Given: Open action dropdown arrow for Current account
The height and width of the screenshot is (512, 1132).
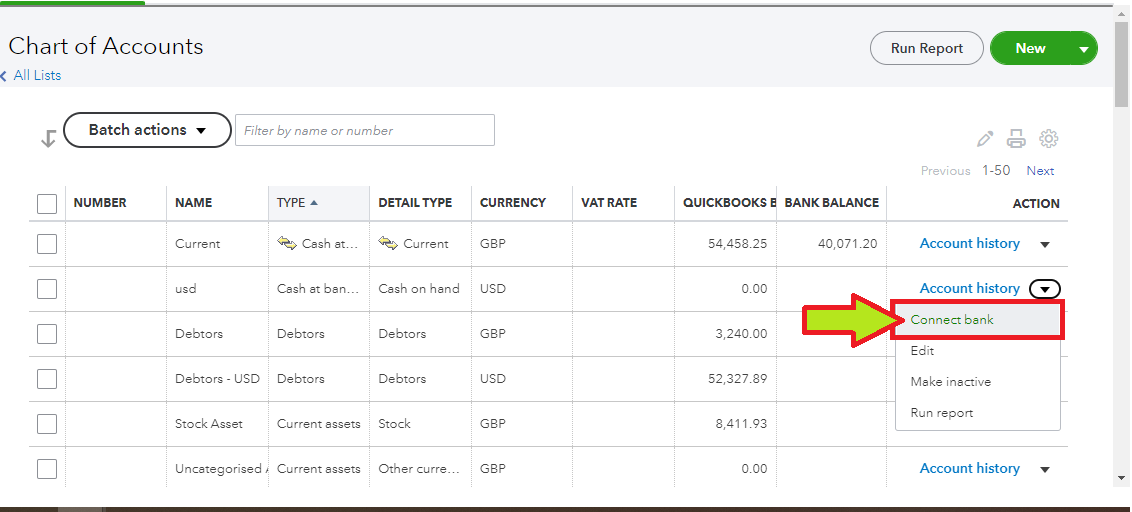Looking at the screenshot, I should tap(1045, 244).
